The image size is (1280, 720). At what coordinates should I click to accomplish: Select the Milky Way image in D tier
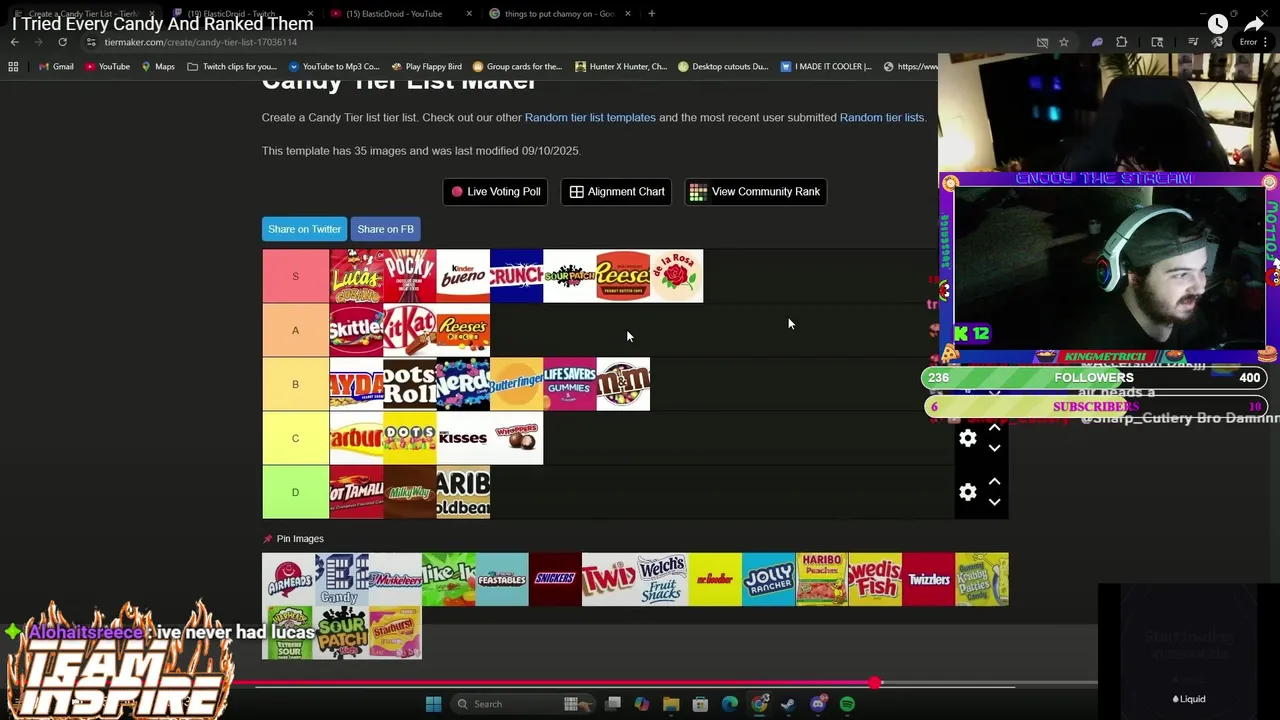point(410,492)
